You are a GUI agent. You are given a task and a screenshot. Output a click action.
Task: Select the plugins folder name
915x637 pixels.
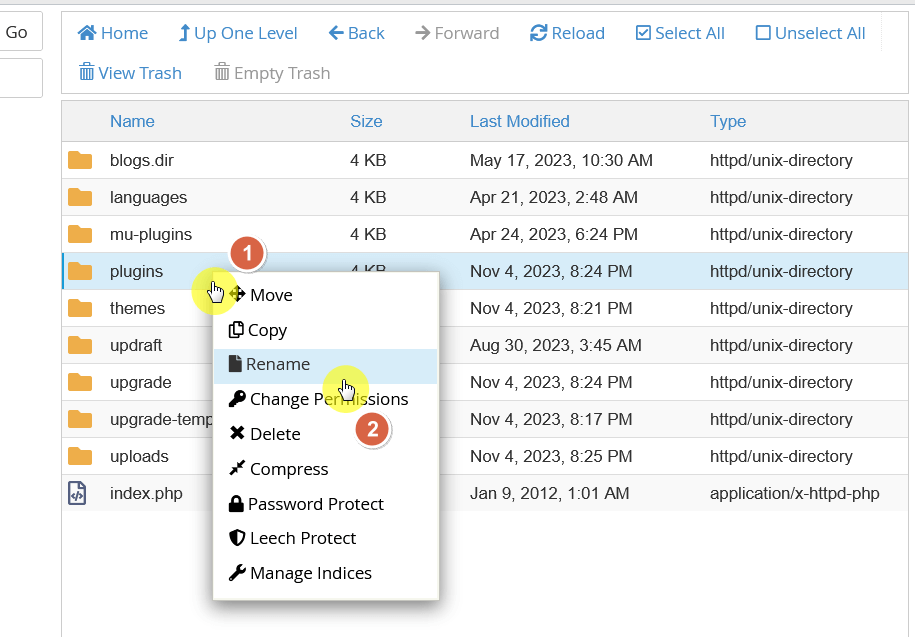pyautogui.click(x=137, y=272)
